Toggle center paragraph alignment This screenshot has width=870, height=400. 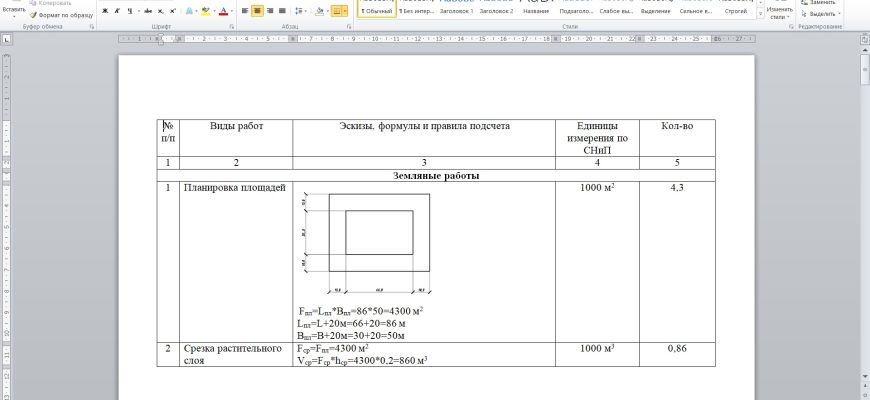coord(257,11)
